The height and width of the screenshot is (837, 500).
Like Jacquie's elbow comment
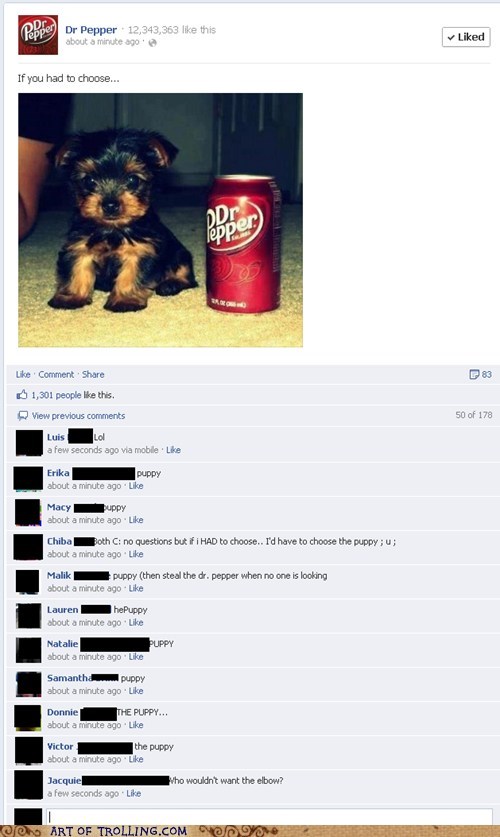[133, 793]
